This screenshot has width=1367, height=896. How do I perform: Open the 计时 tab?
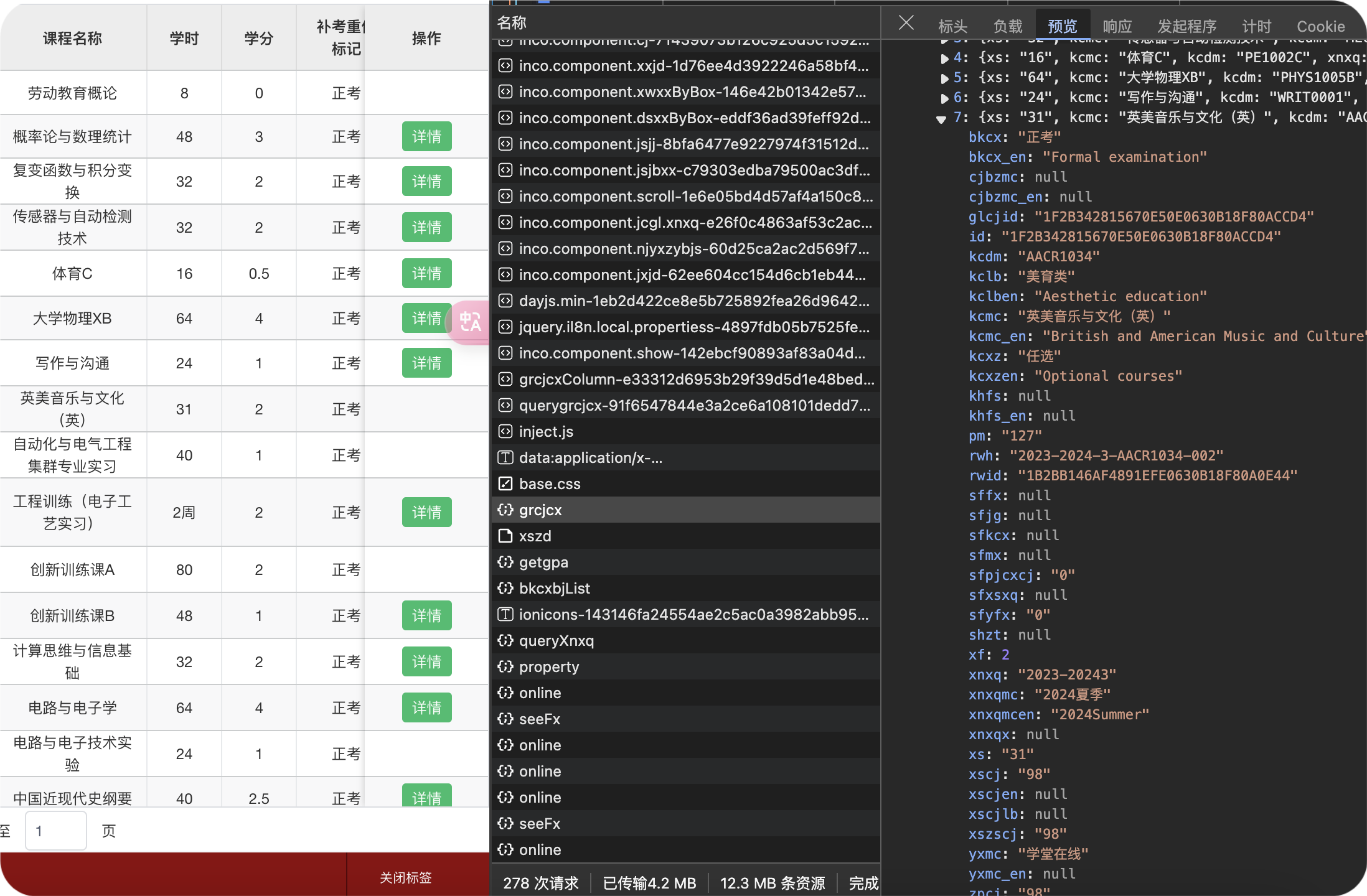pos(1256,26)
